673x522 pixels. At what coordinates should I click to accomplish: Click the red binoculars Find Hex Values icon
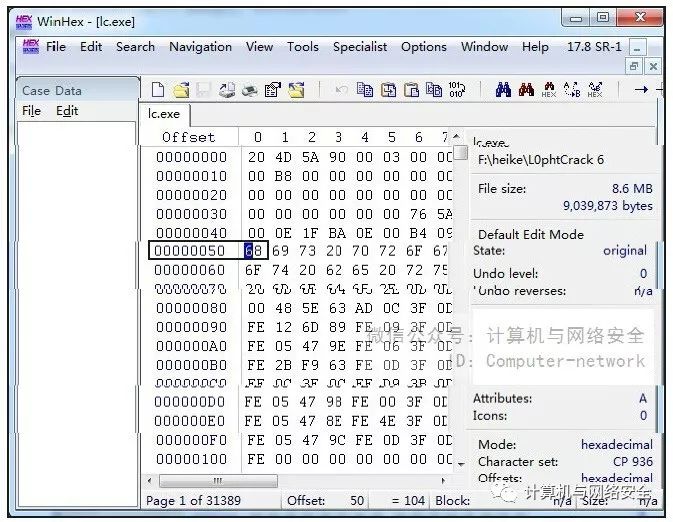point(526,89)
